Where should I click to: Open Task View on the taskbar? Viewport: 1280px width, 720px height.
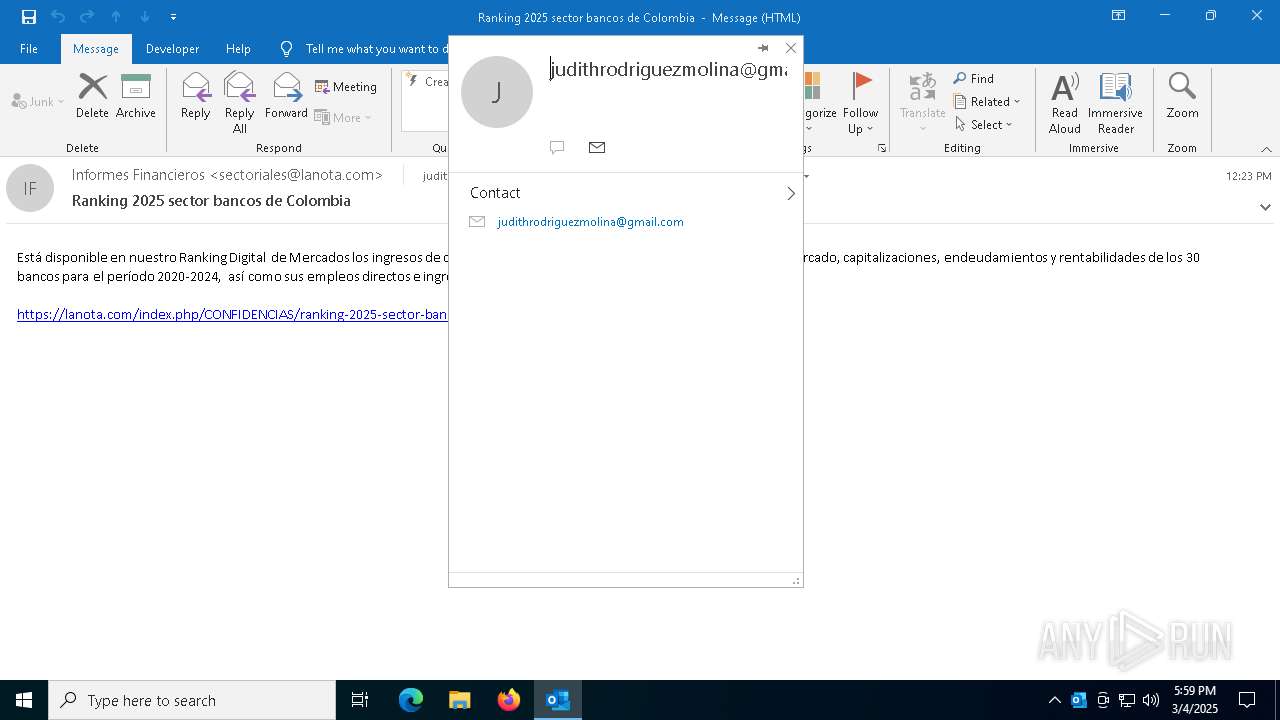pyautogui.click(x=360, y=700)
